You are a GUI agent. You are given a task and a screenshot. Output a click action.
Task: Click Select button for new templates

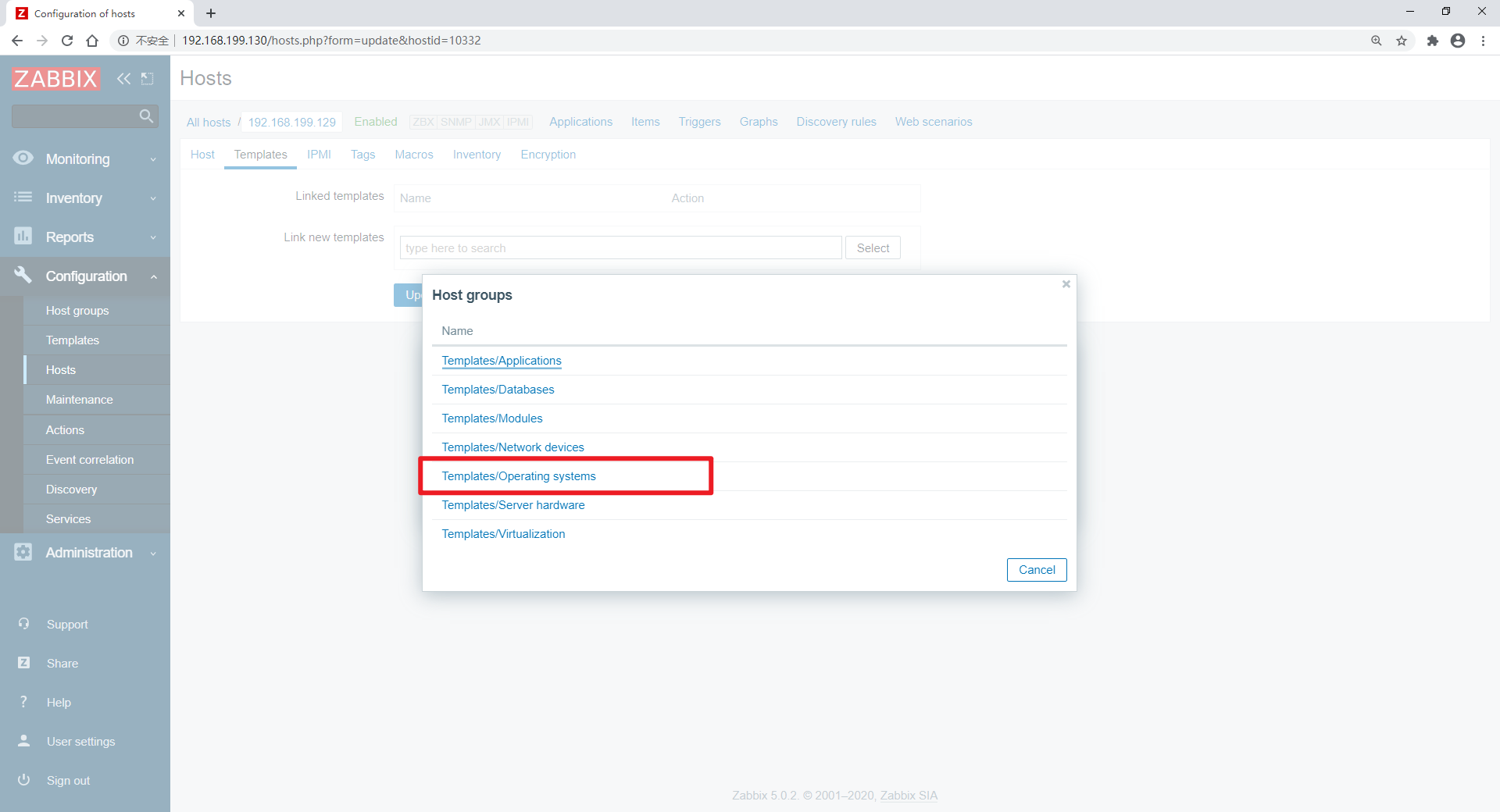873,248
